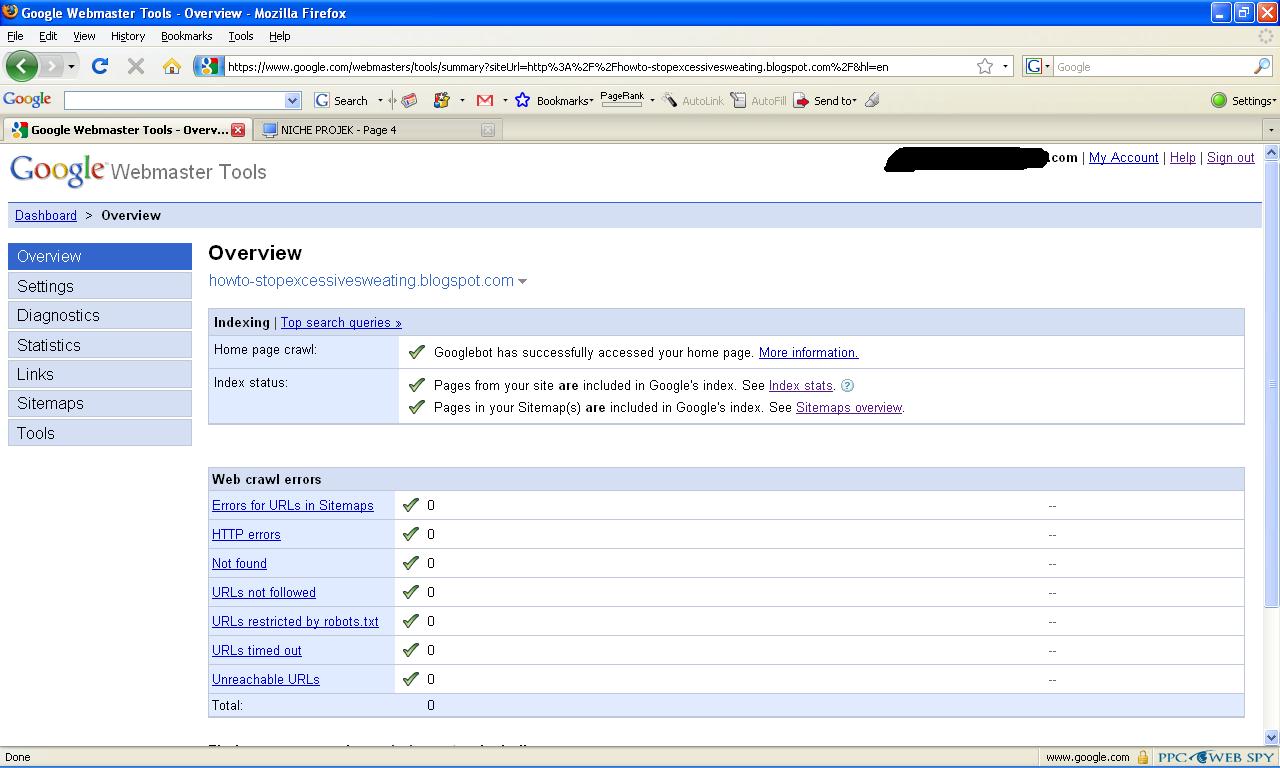The height and width of the screenshot is (768, 1280).
Task: Open the Sitemaps overview link
Action: (849, 407)
